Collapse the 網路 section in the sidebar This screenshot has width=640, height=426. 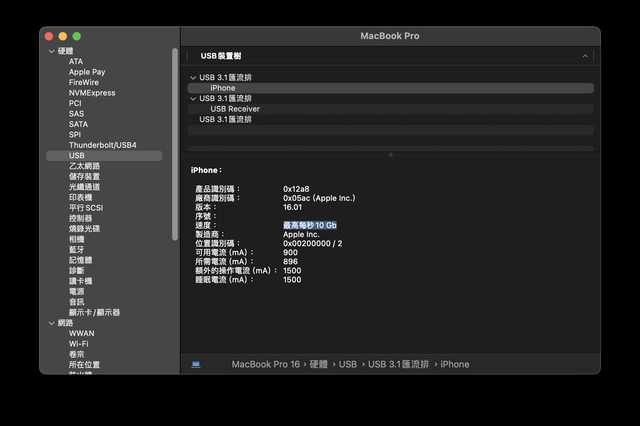point(52,323)
